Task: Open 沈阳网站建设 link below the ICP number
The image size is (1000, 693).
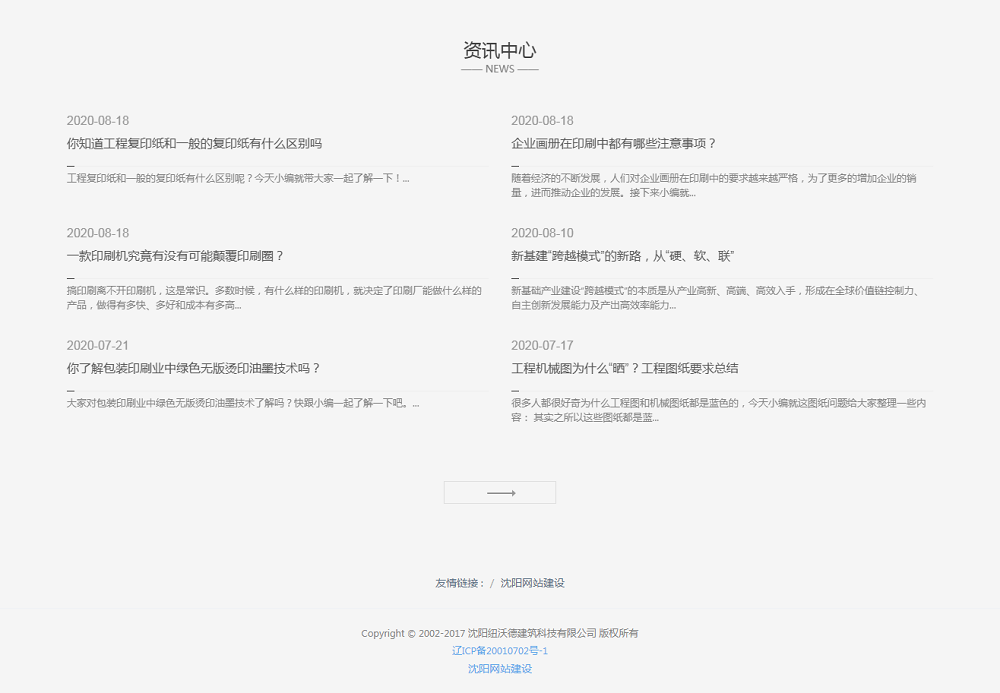Action: 500,669
